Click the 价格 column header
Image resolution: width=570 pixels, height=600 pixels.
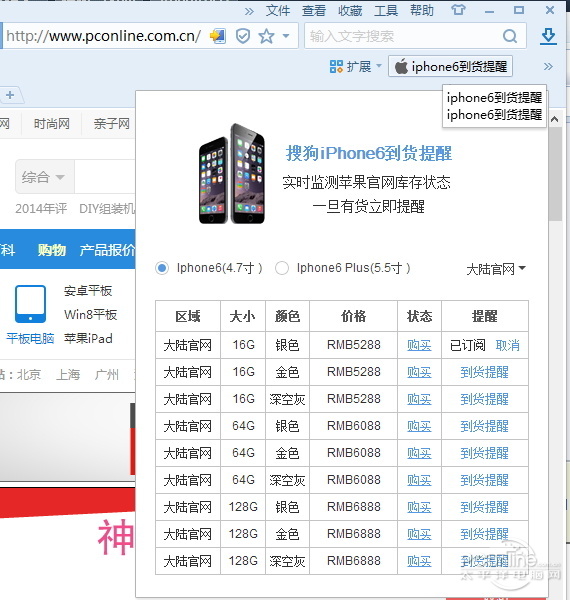click(x=353, y=316)
